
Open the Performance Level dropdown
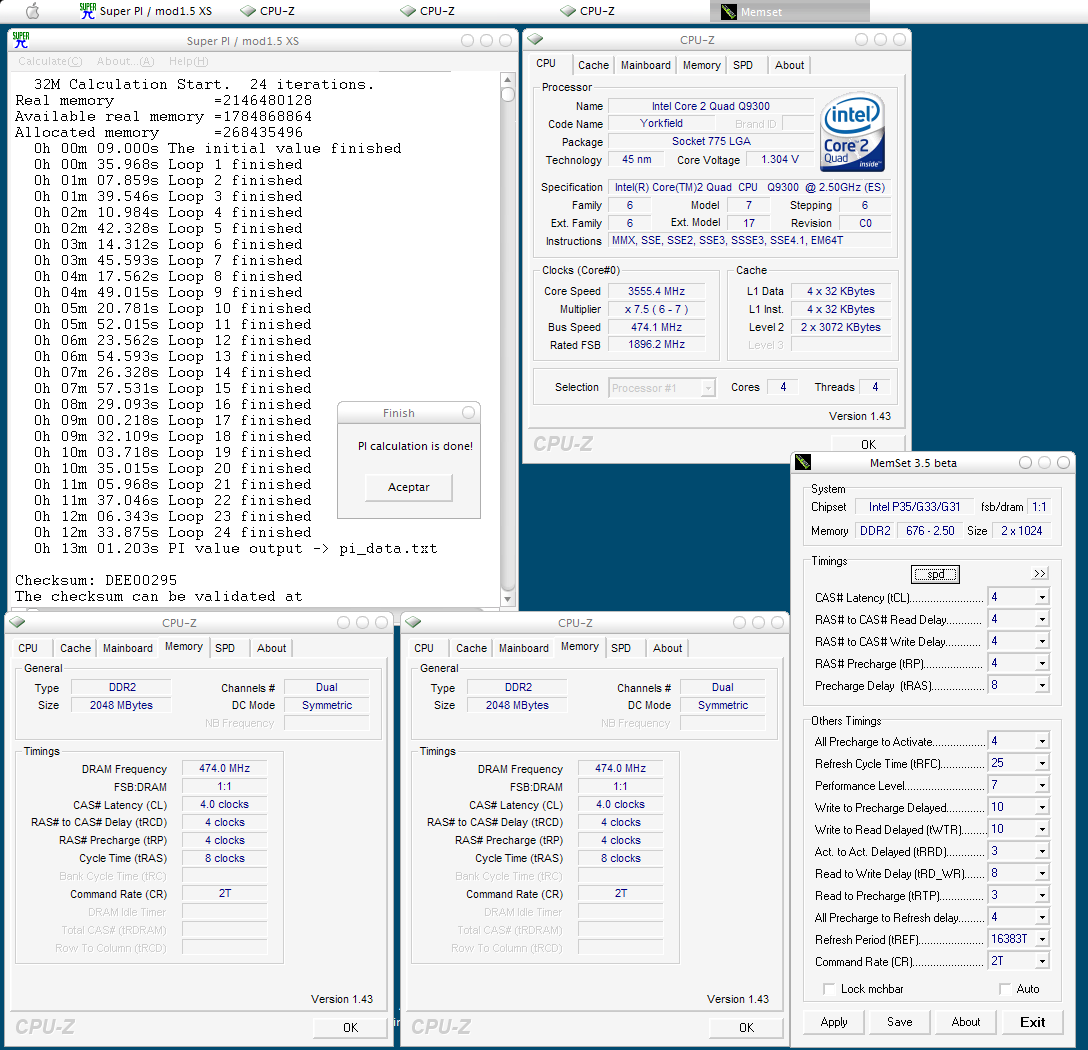(x=1042, y=785)
